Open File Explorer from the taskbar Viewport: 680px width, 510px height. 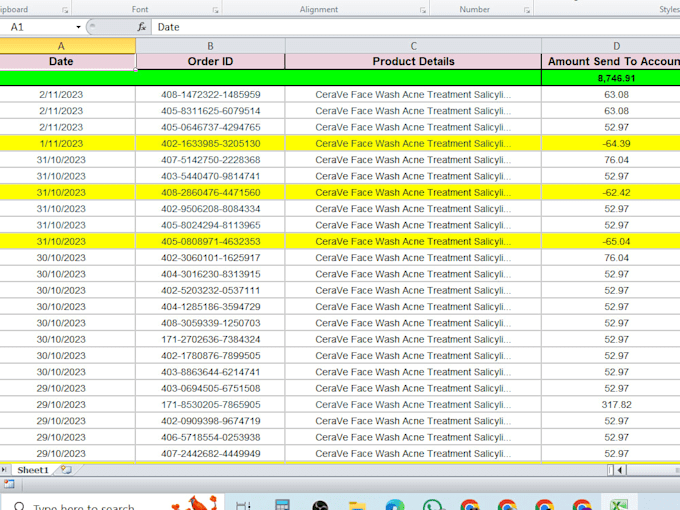[x=357, y=505]
